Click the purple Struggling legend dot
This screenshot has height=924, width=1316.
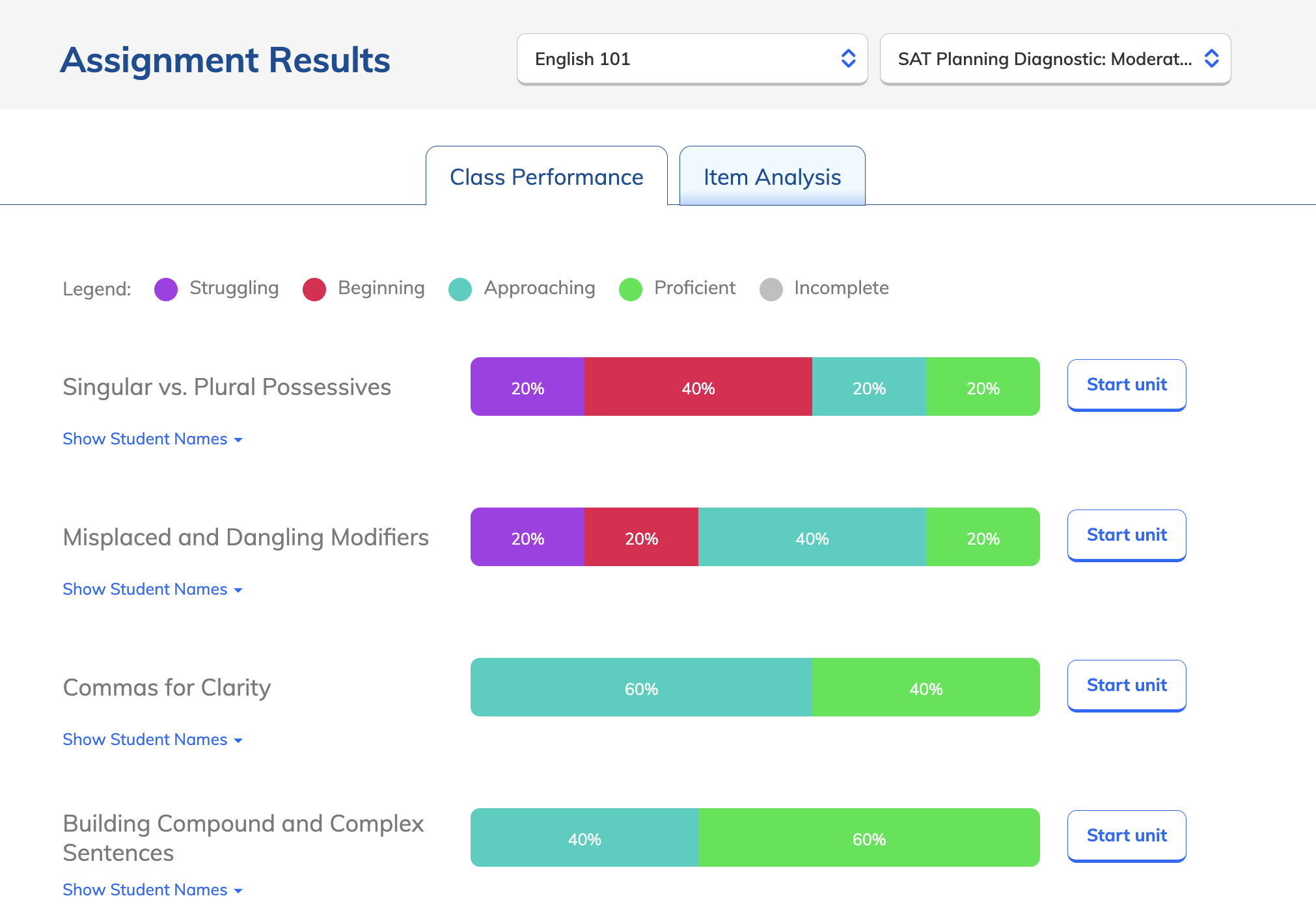click(165, 289)
